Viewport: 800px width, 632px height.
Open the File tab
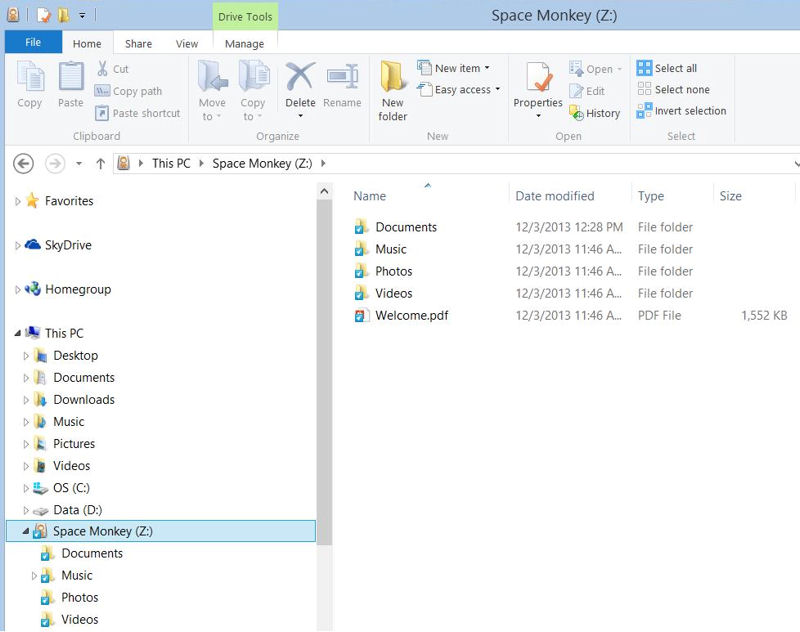(33, 42)
